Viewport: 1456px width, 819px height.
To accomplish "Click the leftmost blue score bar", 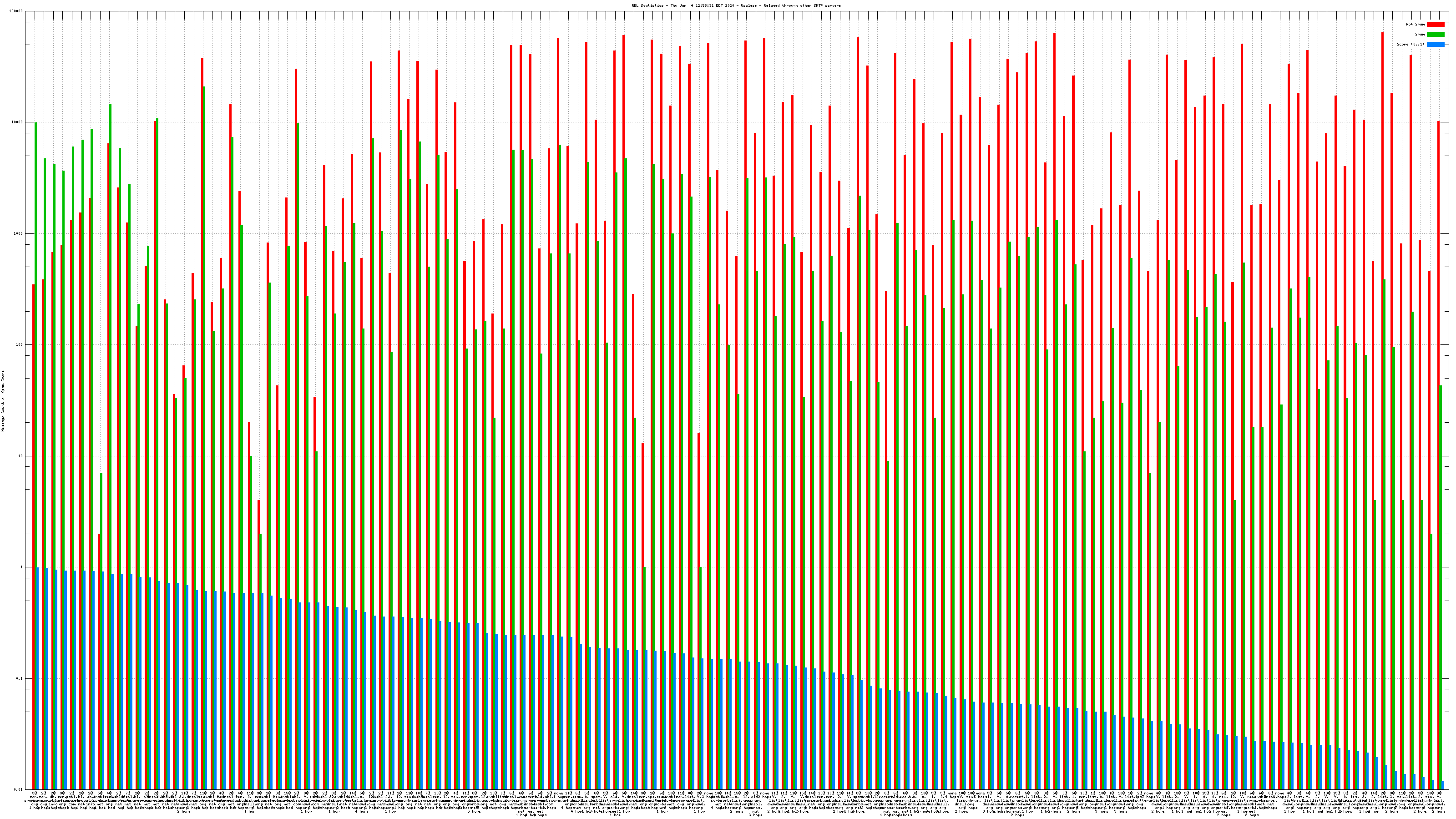I will click(38, 678).
